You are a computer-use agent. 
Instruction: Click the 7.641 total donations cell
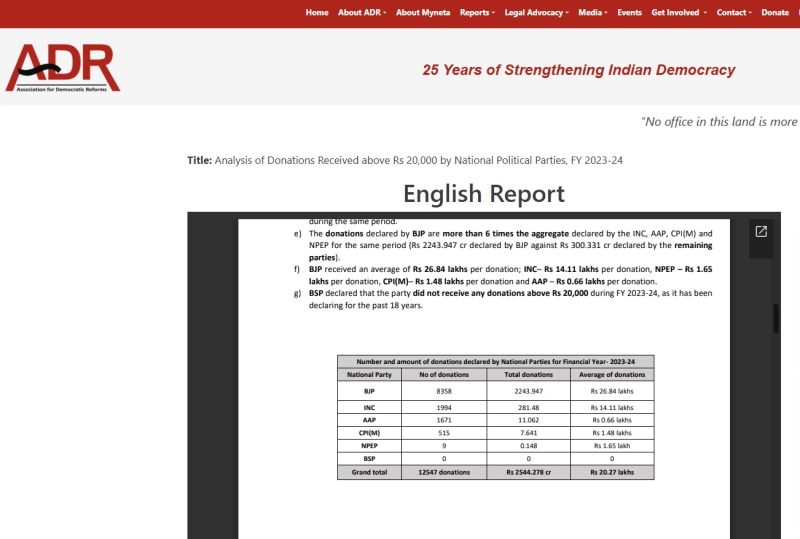[529, 433]
